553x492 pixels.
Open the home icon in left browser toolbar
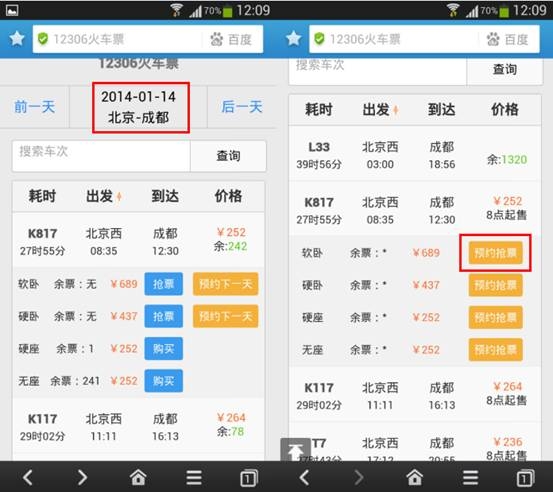click(x=138, y=478)
